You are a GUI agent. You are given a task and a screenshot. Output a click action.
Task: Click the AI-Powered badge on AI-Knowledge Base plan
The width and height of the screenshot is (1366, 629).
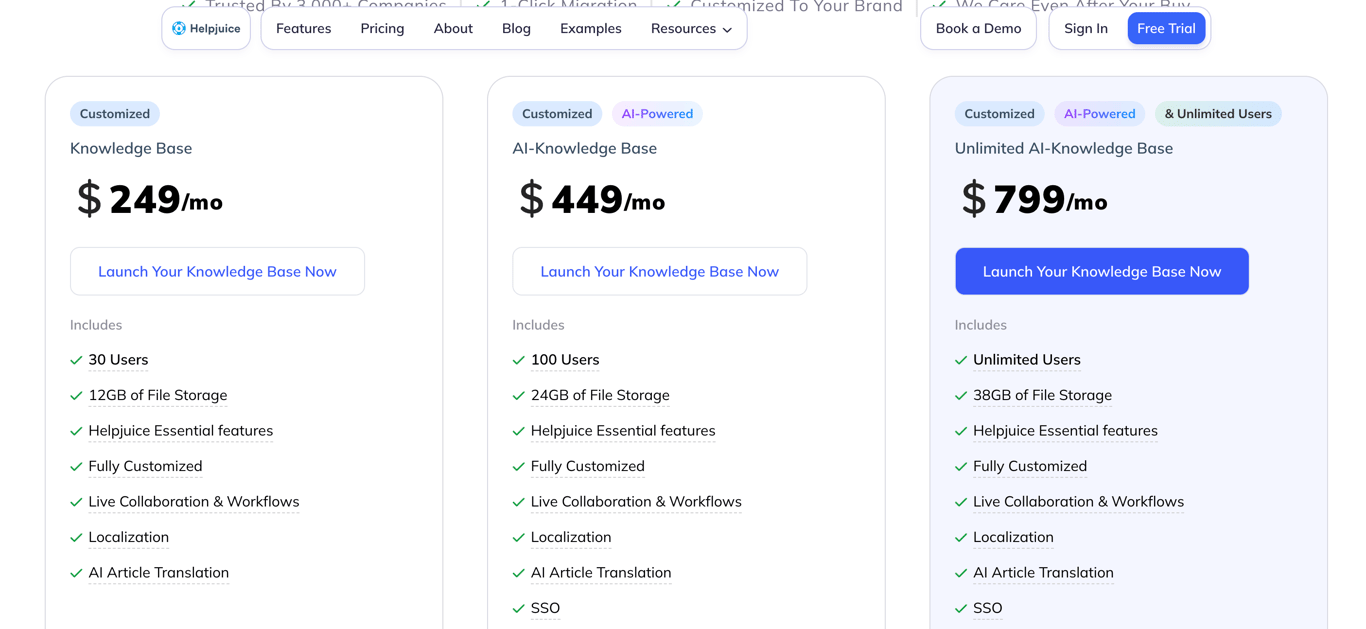coord(657,114)
